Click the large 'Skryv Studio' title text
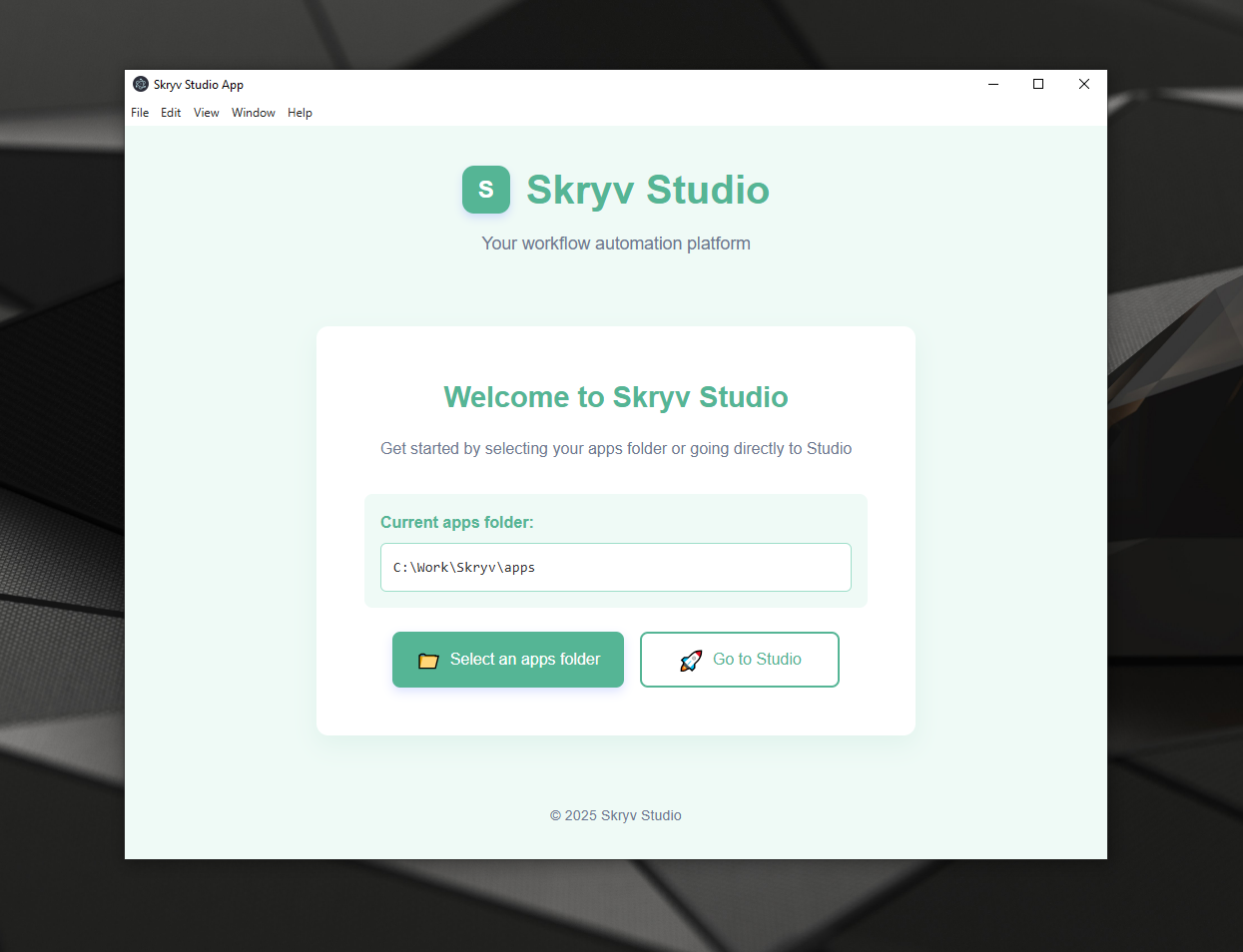 pos(648,190)
